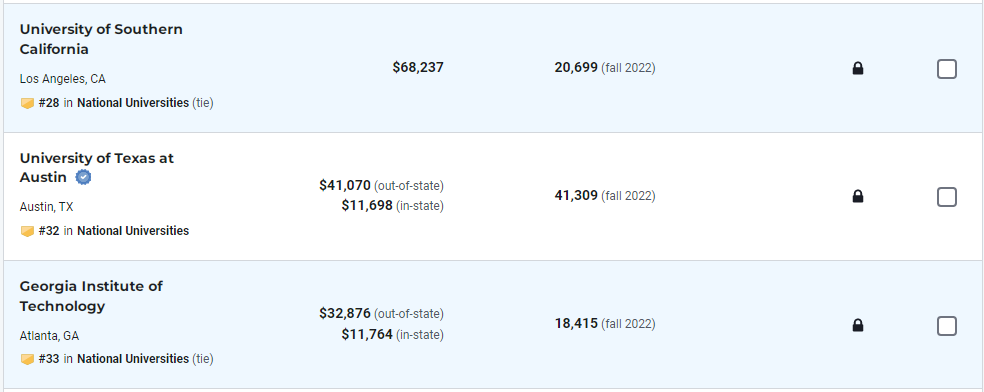The width and height of the screenshot is (984, 392).
Task: Click the $68,237 tuition value
Action: point(418,67)
